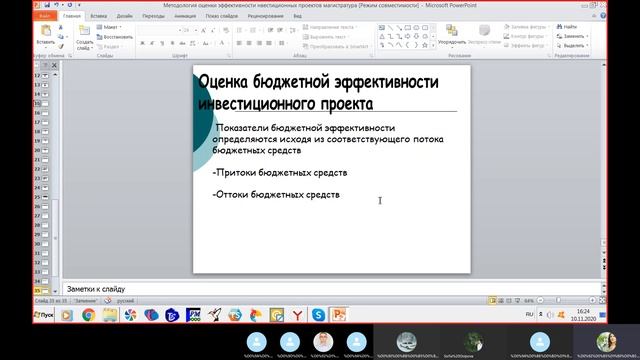Click the Восстановить (Reset) button
This screenshot has width=640, height=360.
(x=115, y=37)
